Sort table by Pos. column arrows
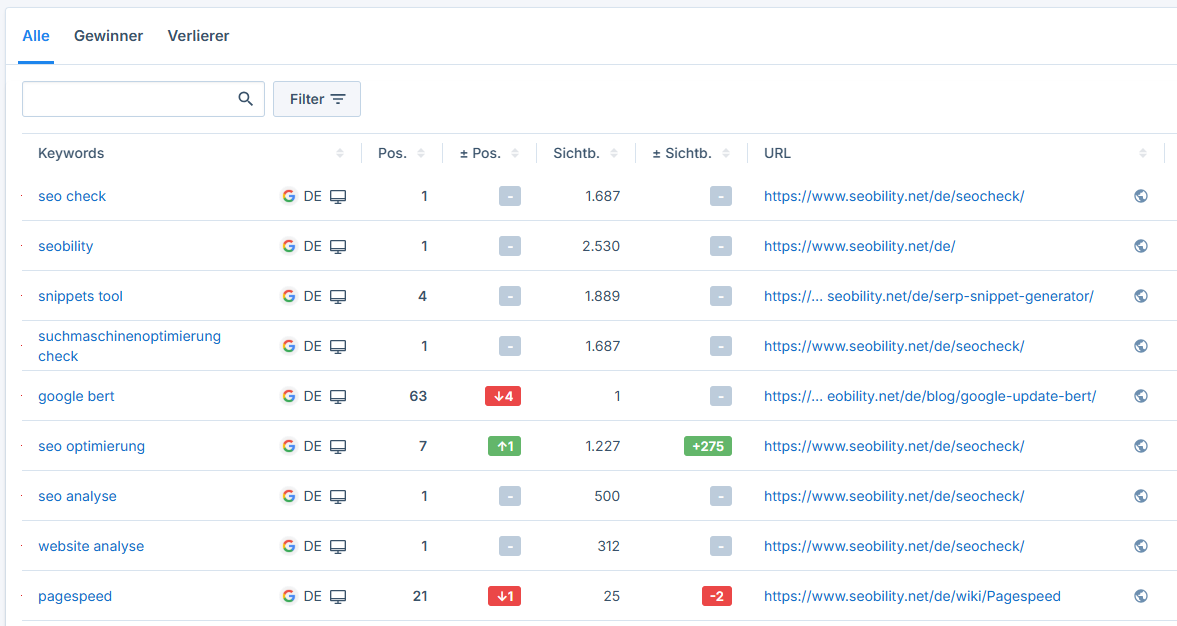Screen dimensions: 1177x626 tap(421, 153)
